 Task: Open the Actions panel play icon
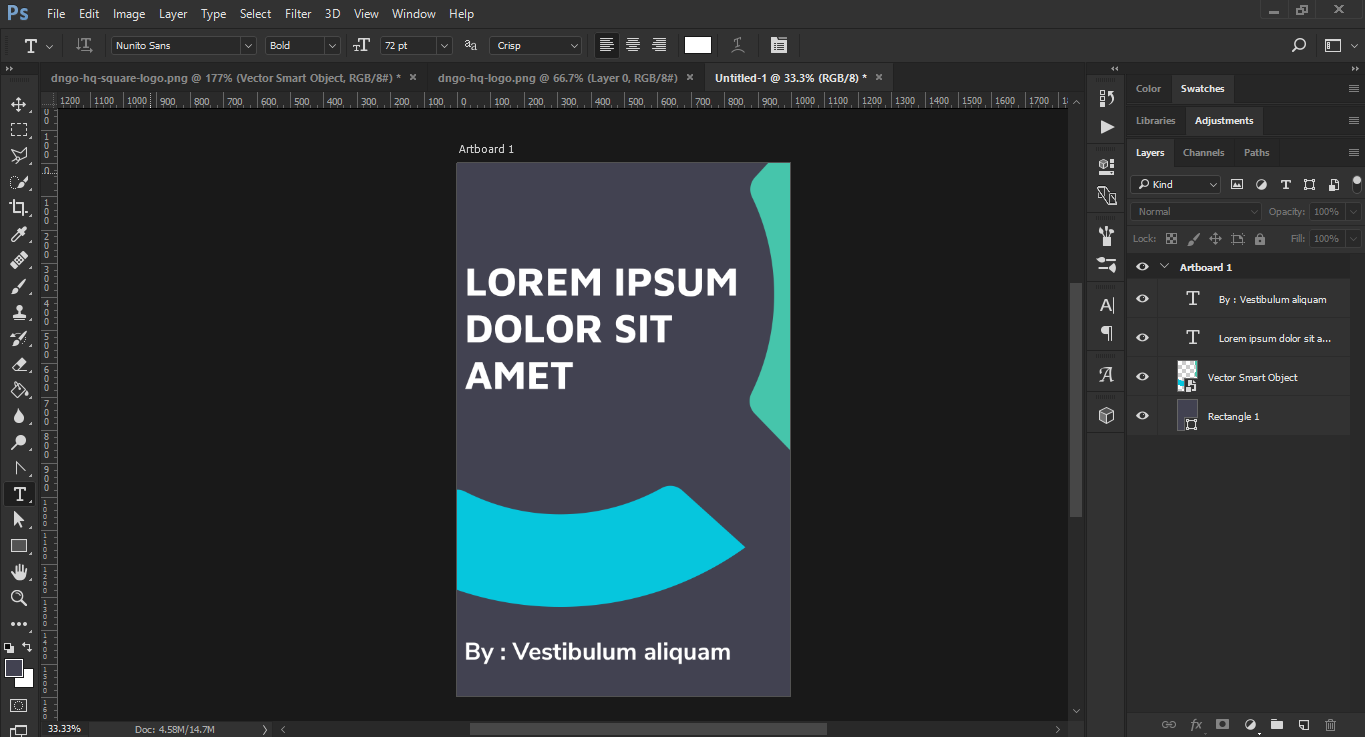[1106, 127]
